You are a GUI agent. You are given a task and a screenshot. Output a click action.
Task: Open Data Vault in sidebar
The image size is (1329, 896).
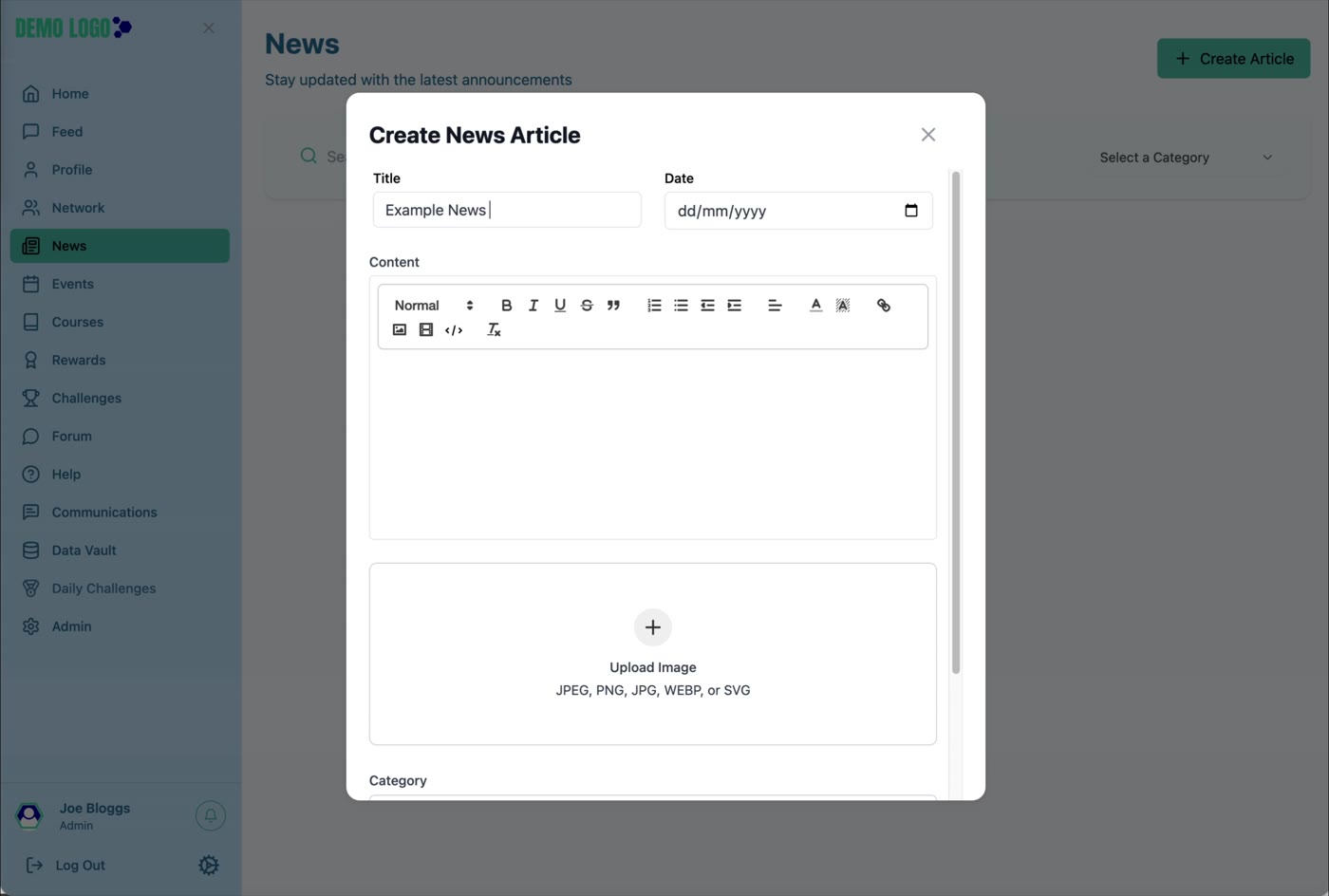tap(120, 551)
